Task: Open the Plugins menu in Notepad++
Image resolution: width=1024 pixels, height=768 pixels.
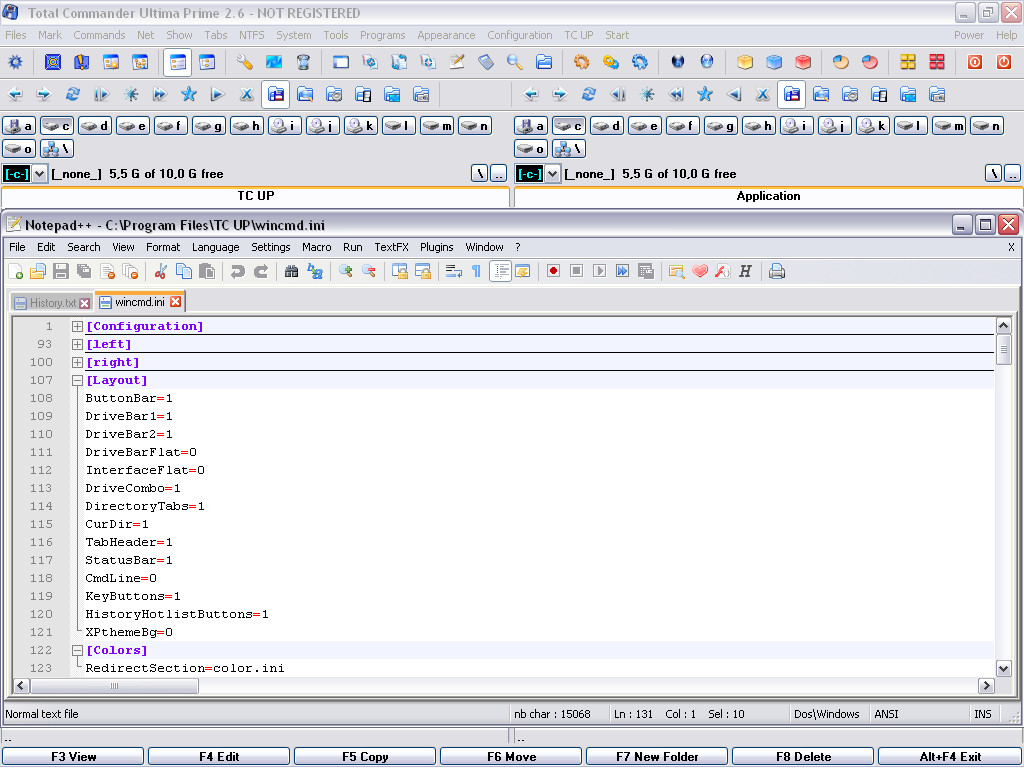Action: point(436,247)
